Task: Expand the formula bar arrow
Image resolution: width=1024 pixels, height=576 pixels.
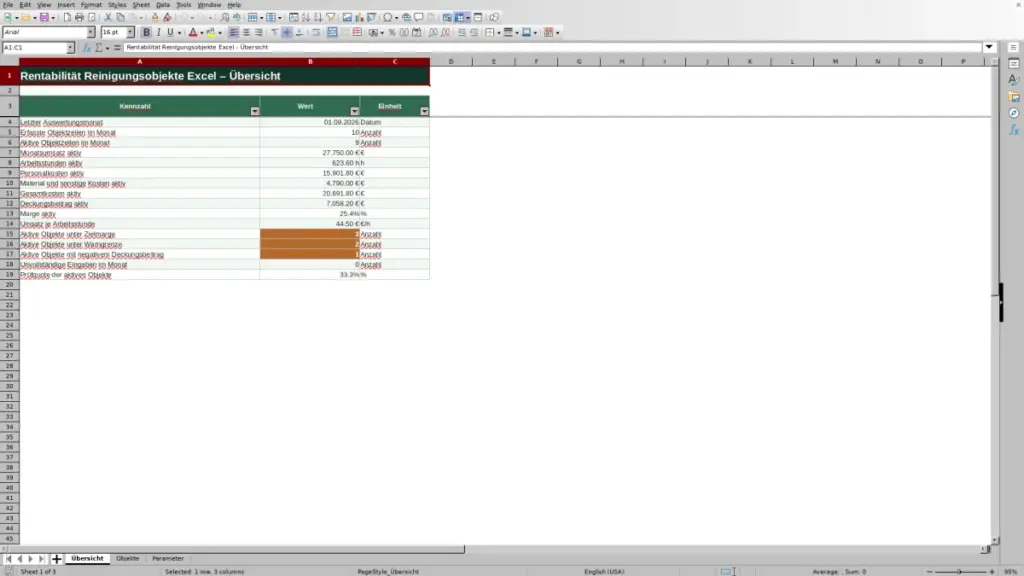Action: 989,47
